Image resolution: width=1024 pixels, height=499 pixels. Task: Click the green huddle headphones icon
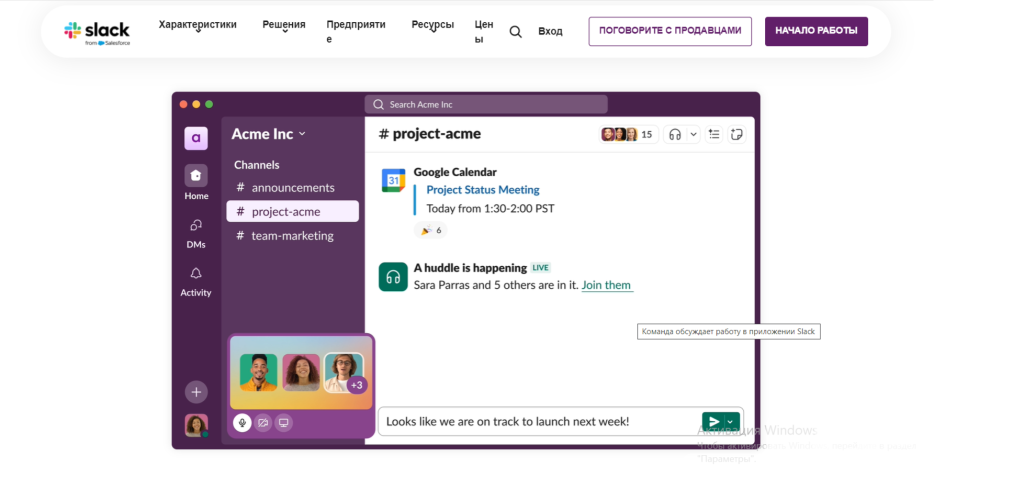point(393,277)
